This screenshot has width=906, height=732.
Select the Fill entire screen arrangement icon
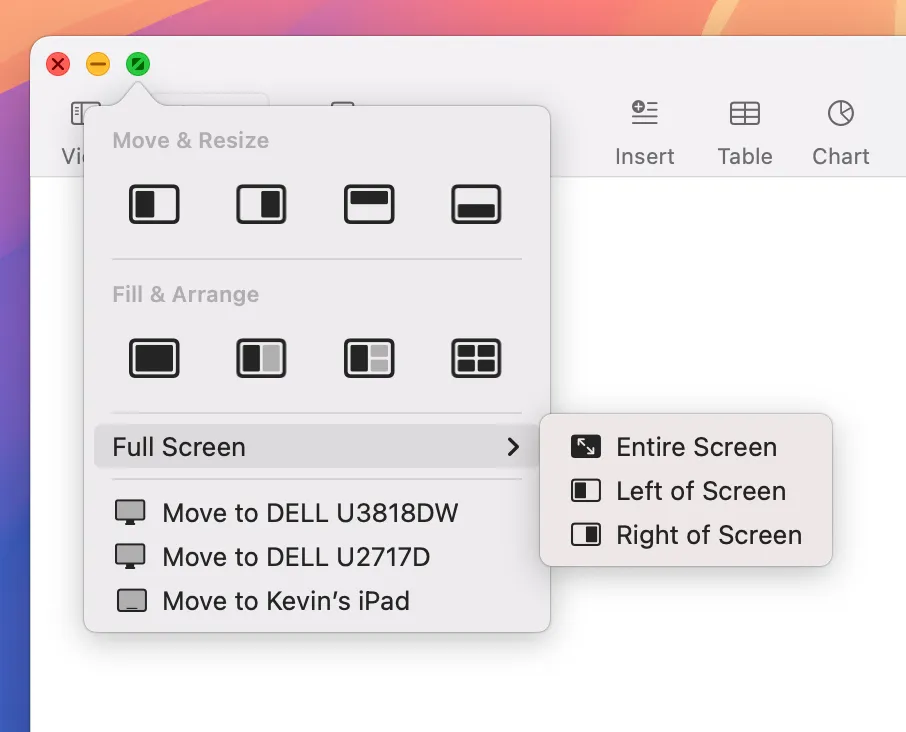[x=154, y=358]
